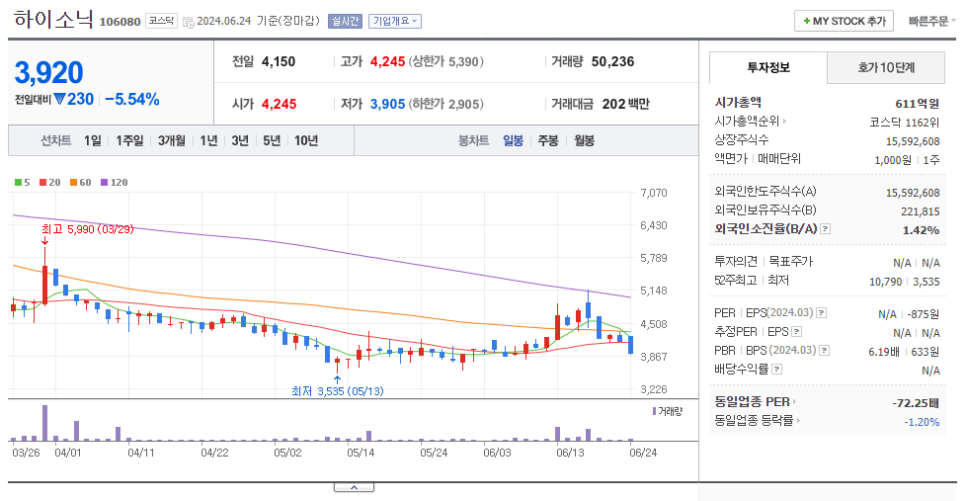Screen dimensions: 966x501
Task: Add 하이소닉 via MY STOCK 추가 button
Action: [843, 21]
